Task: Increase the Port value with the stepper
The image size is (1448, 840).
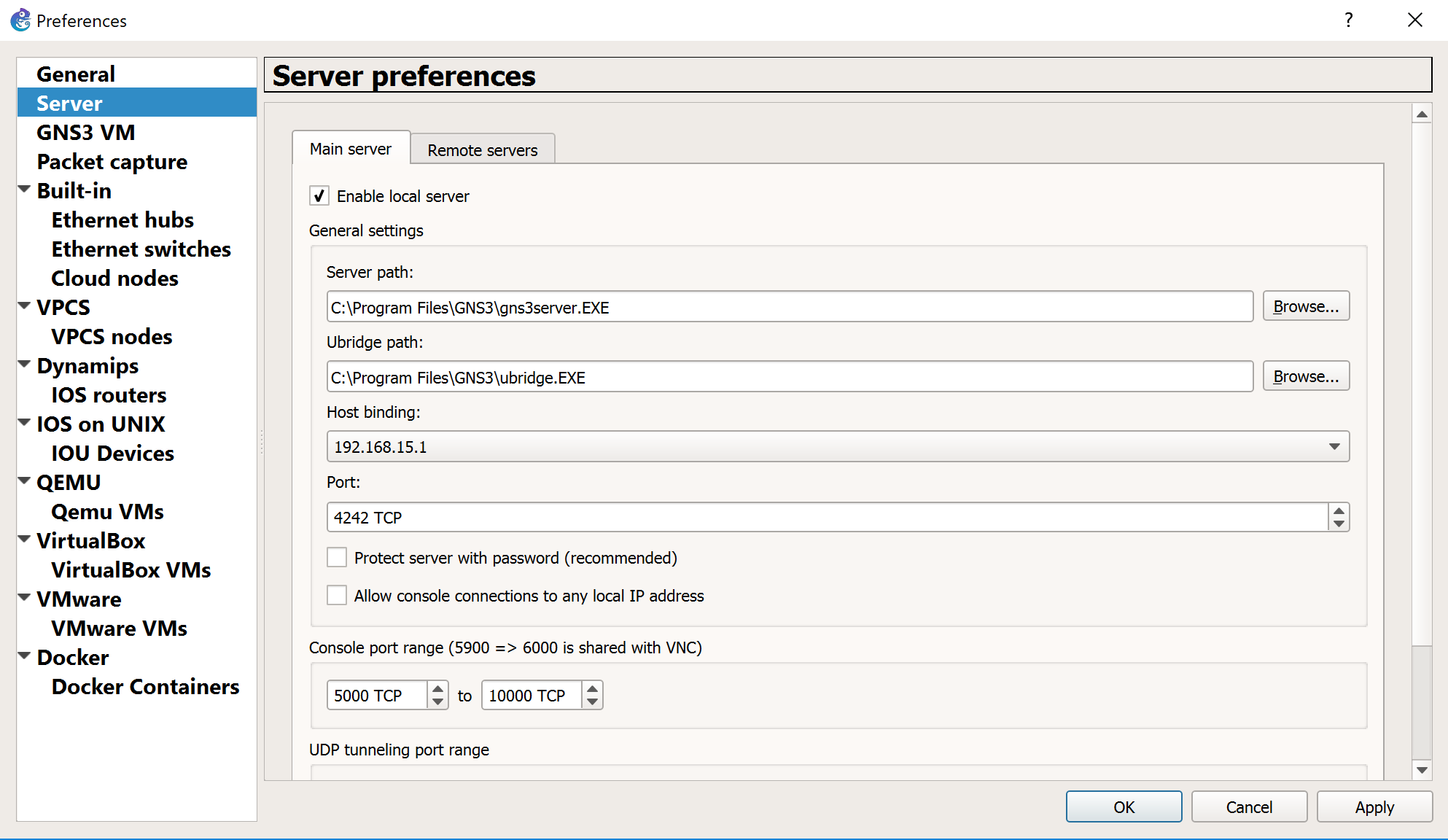Action: pyautogui.click(x=1338, y=511)
